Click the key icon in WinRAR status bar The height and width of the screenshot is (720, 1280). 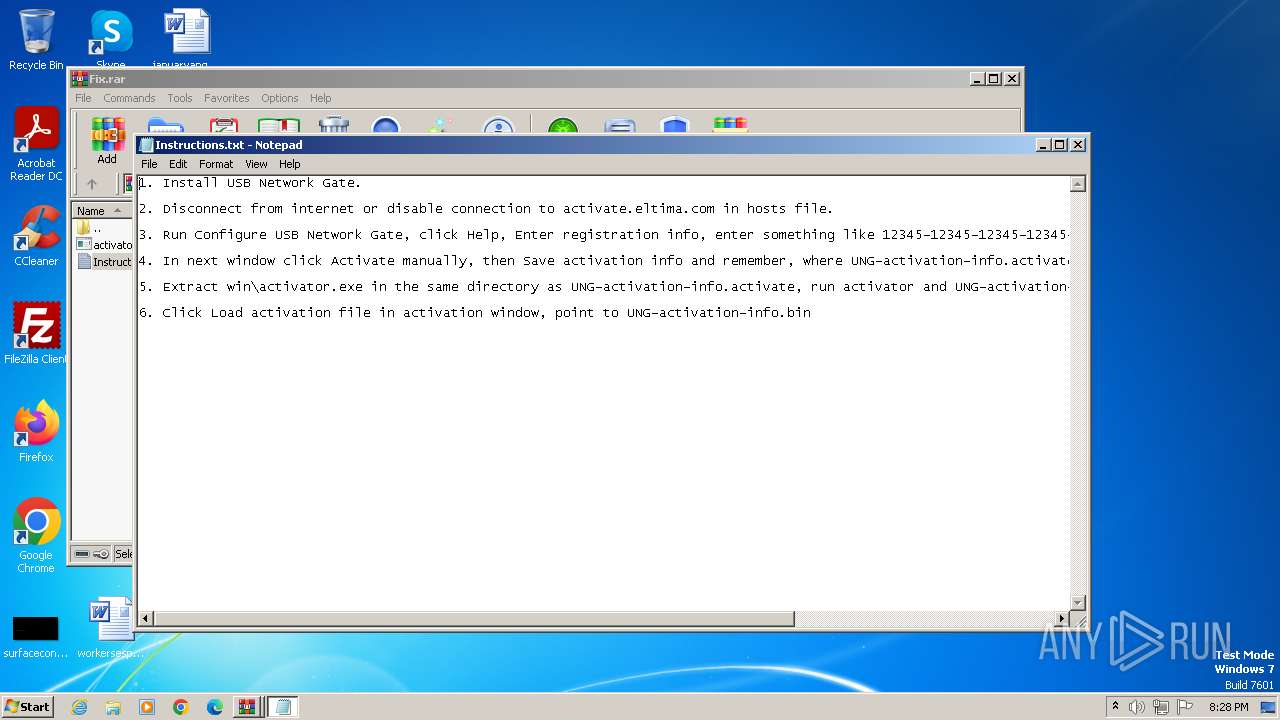point(101,554)
